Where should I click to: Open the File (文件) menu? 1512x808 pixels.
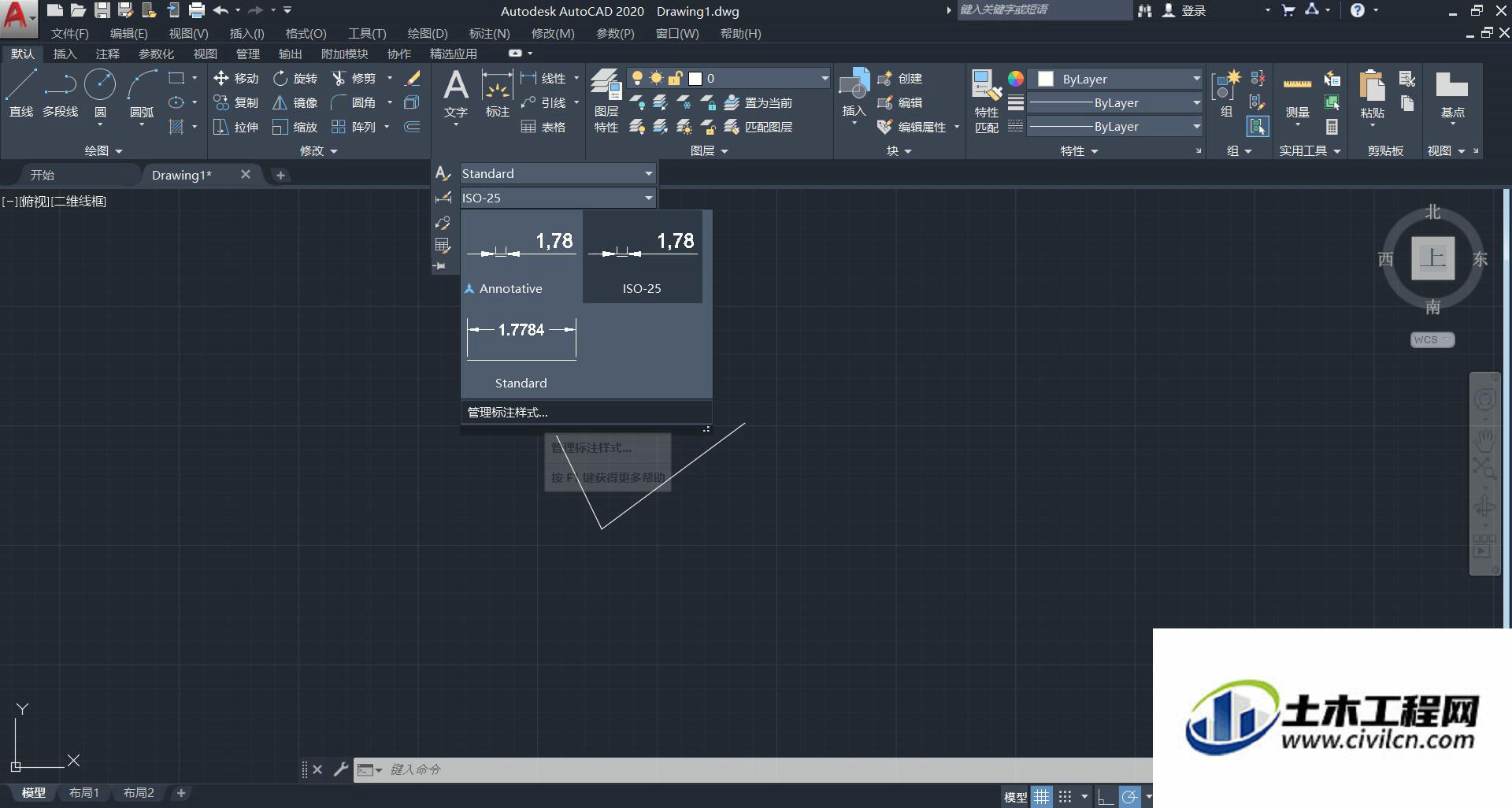coord(69,34)
